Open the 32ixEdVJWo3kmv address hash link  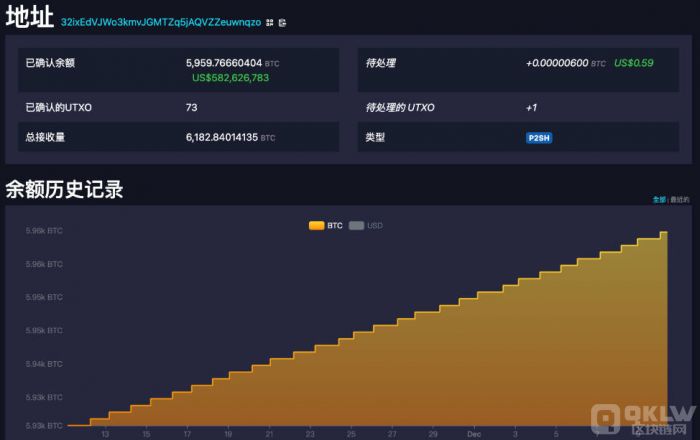pyautogui.click(x=160, y=22)
